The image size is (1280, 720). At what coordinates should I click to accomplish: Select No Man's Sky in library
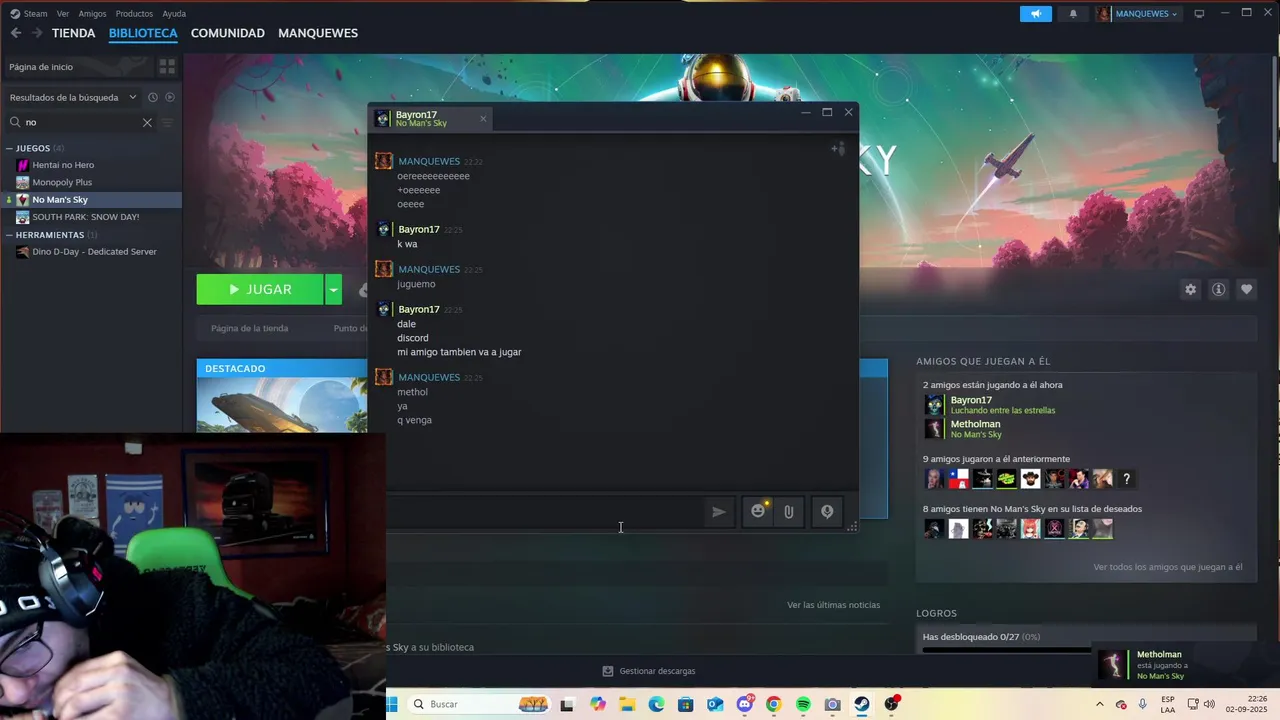point(91,200)
